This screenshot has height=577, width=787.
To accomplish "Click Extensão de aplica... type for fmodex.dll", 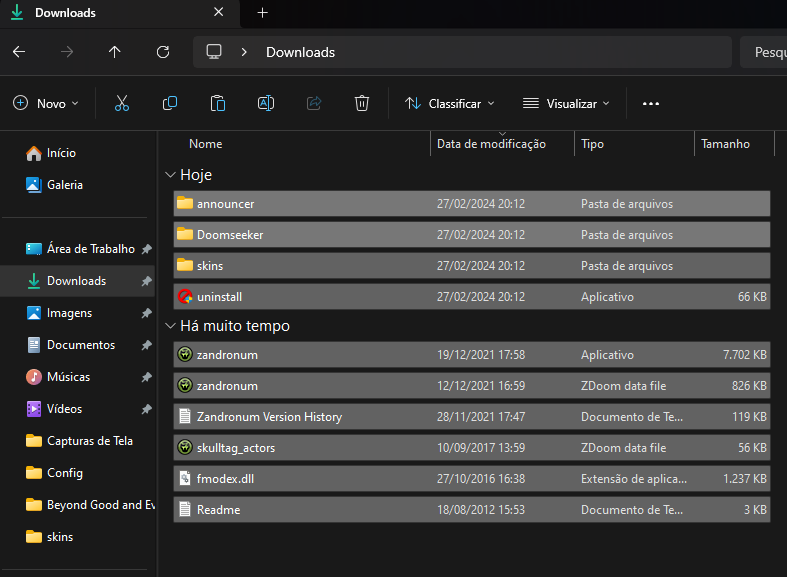I will pos(634,479).
